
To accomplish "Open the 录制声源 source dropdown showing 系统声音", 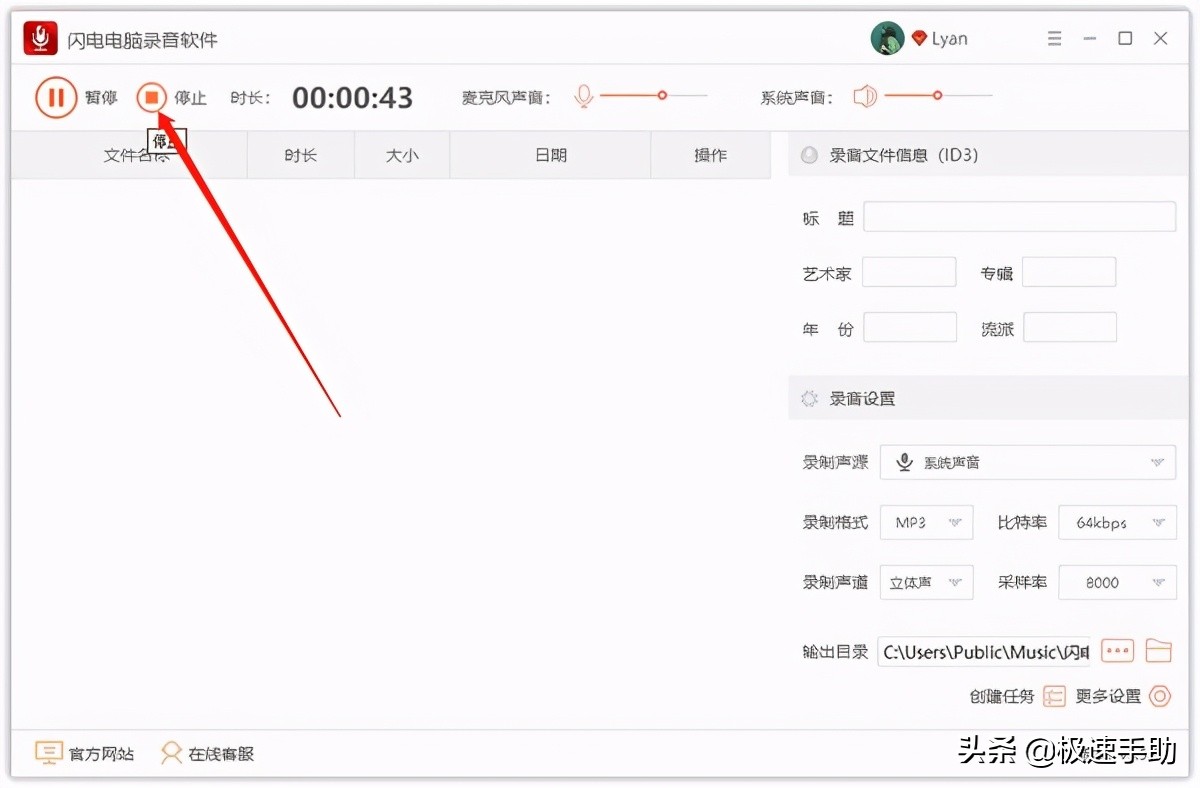I will 1028,462.
